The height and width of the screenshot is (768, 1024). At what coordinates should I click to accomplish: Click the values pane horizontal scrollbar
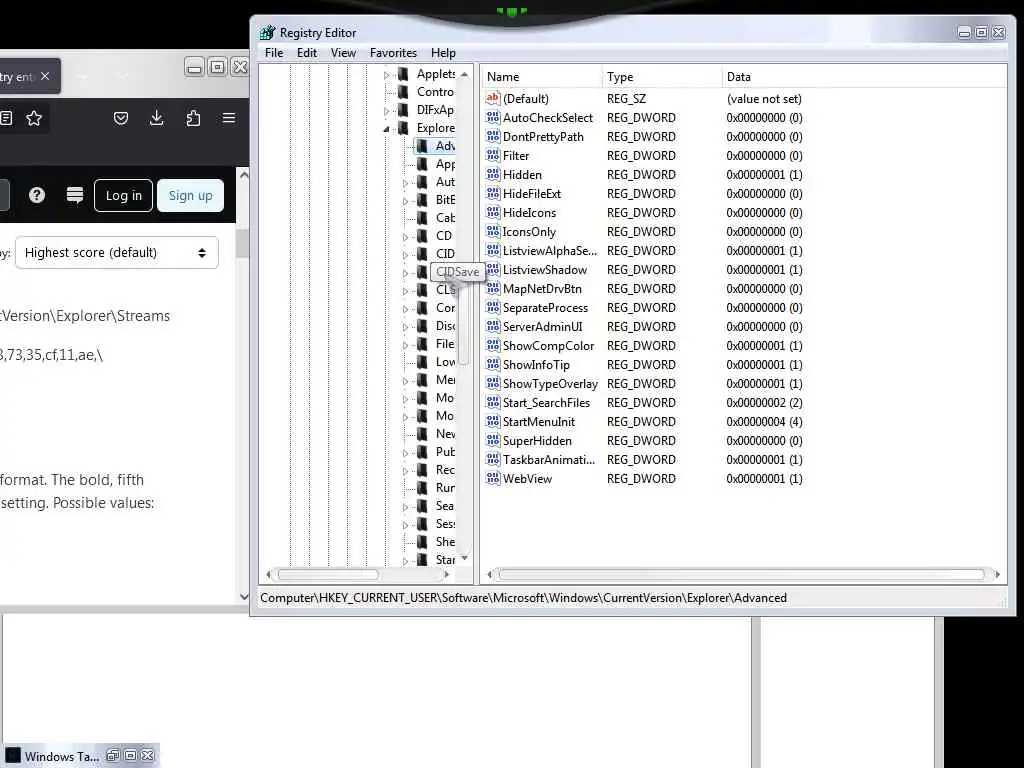click(741, 575)
